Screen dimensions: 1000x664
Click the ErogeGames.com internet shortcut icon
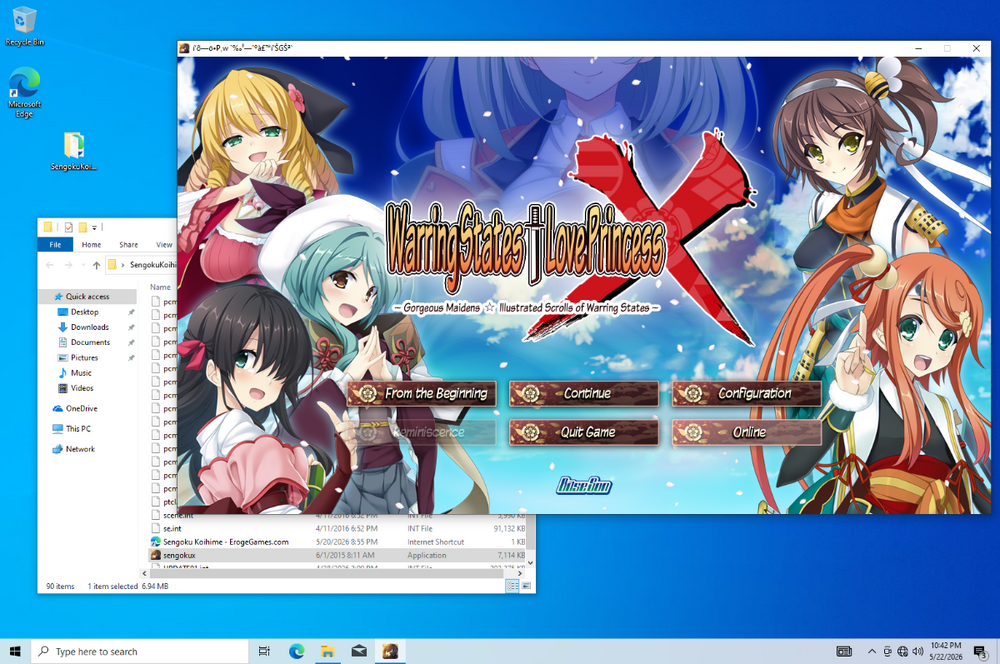(155, 542)
